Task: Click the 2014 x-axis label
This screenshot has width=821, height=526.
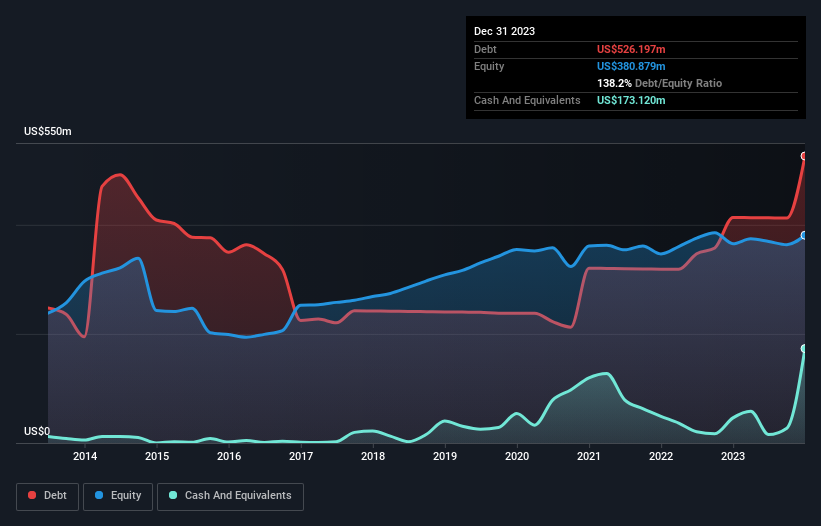Action: pyautogui.click(x=85, y=456)
